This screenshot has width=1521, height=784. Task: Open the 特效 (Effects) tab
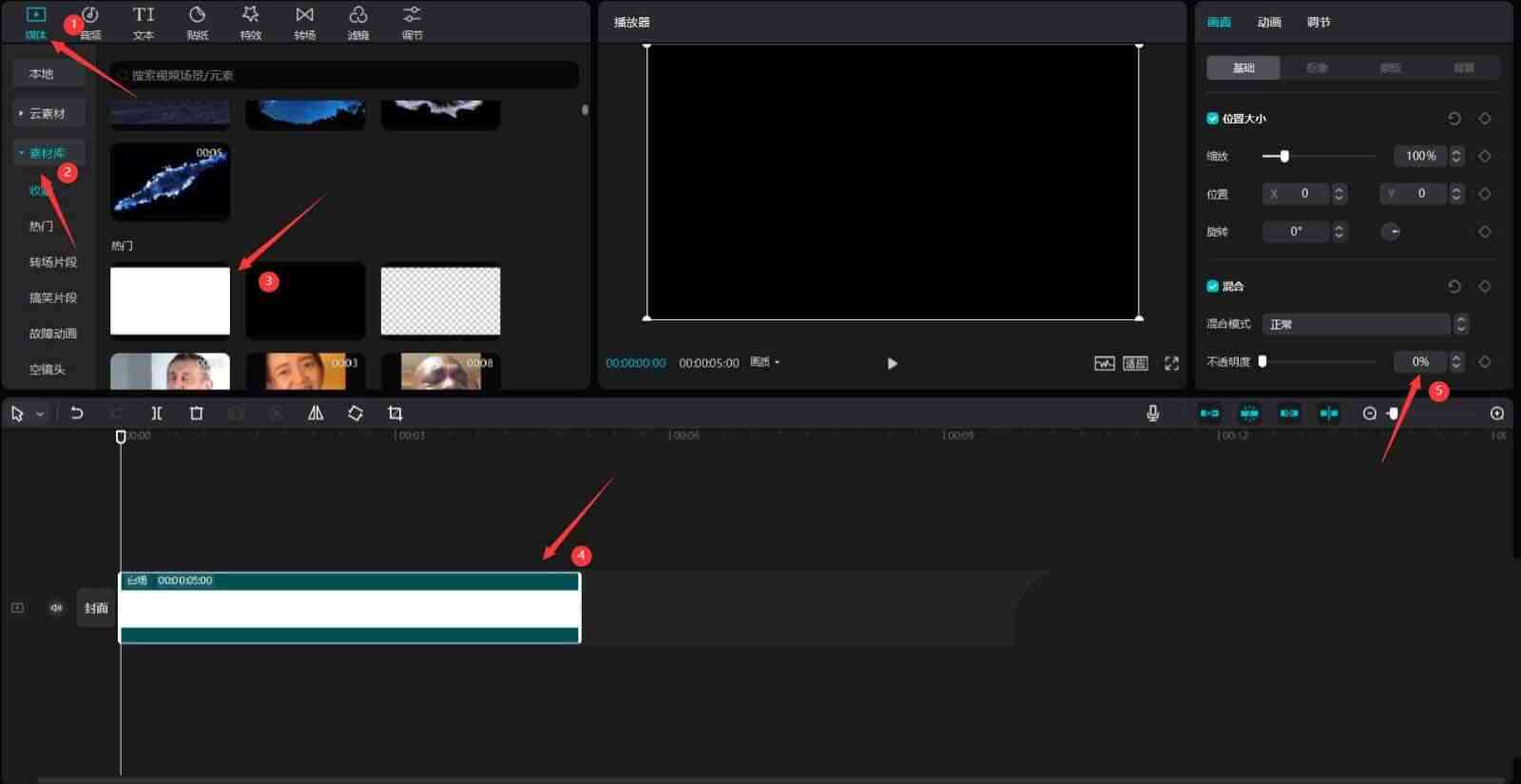251,22
